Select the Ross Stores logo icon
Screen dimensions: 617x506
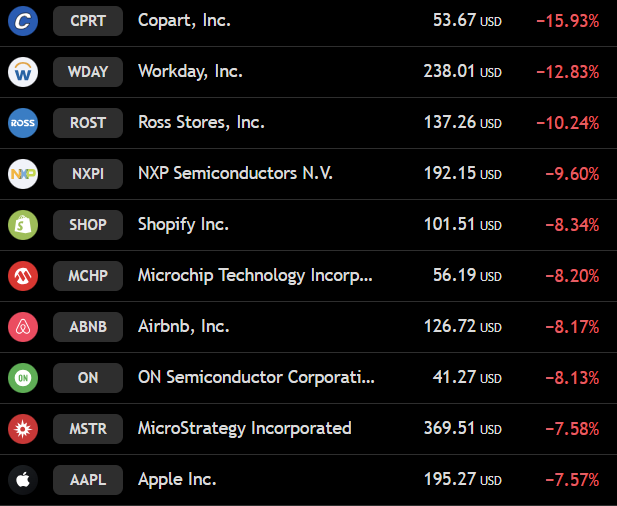coord(23,123)
